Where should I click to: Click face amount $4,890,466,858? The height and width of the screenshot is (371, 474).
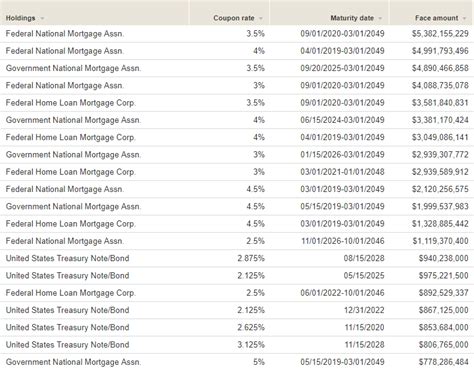pyautogui.click(x=440, y=68)
